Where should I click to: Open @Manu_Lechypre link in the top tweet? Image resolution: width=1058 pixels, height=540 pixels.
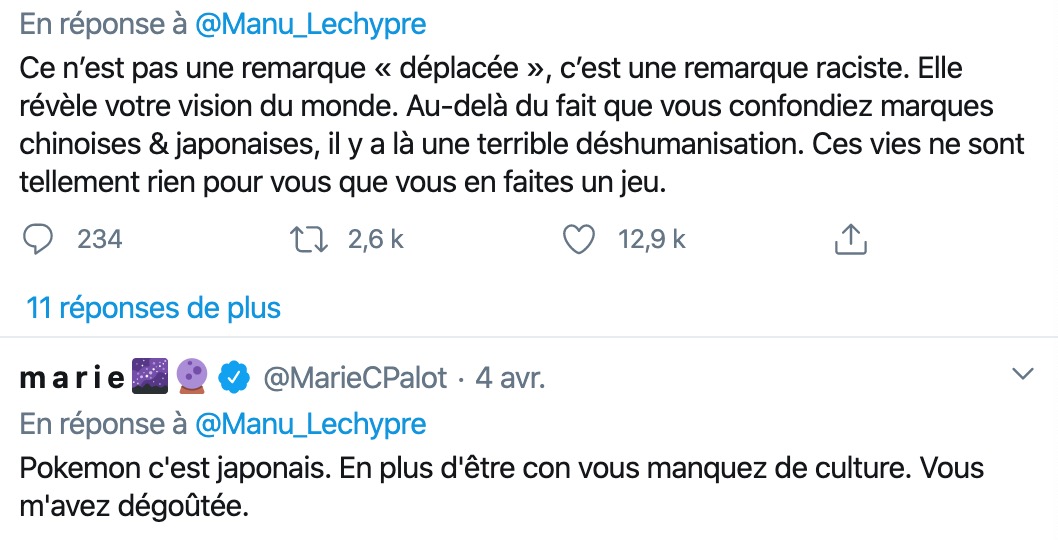[x=310, y=22]
